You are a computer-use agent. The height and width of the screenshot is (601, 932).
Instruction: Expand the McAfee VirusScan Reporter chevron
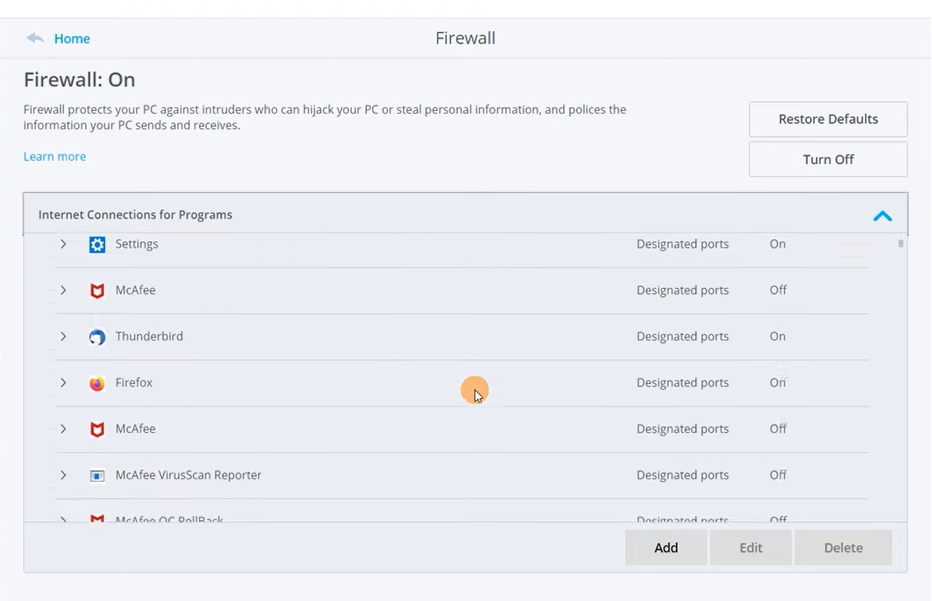click(x=63, y=475)
